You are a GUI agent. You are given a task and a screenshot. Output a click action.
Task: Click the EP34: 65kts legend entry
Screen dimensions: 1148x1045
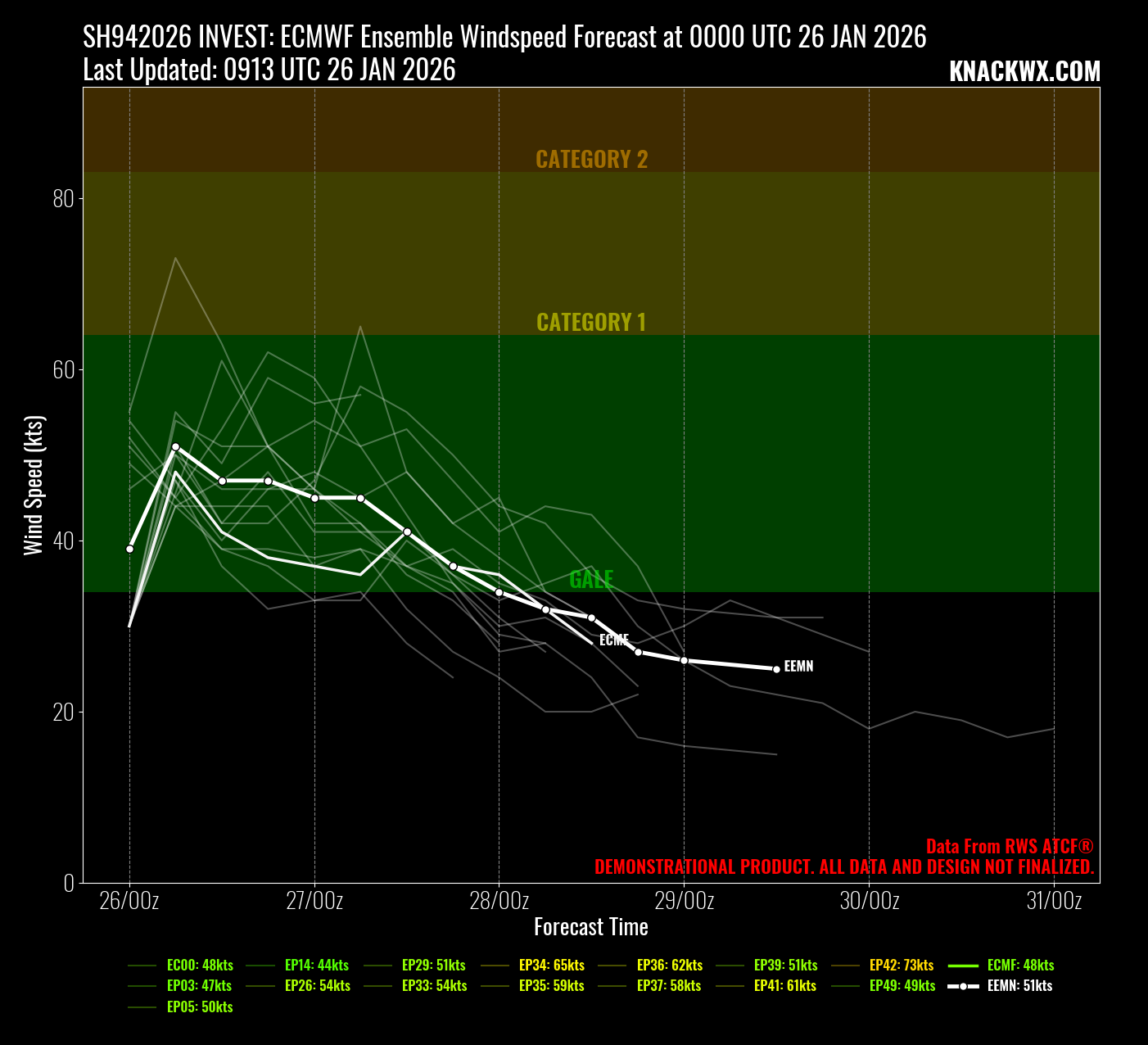[x=551, y=966]
